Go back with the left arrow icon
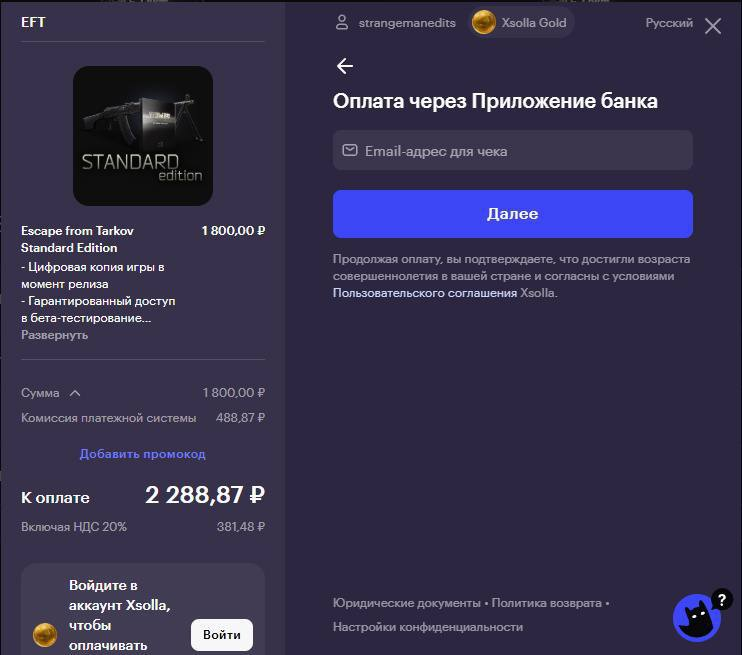 tap(344, 66)
